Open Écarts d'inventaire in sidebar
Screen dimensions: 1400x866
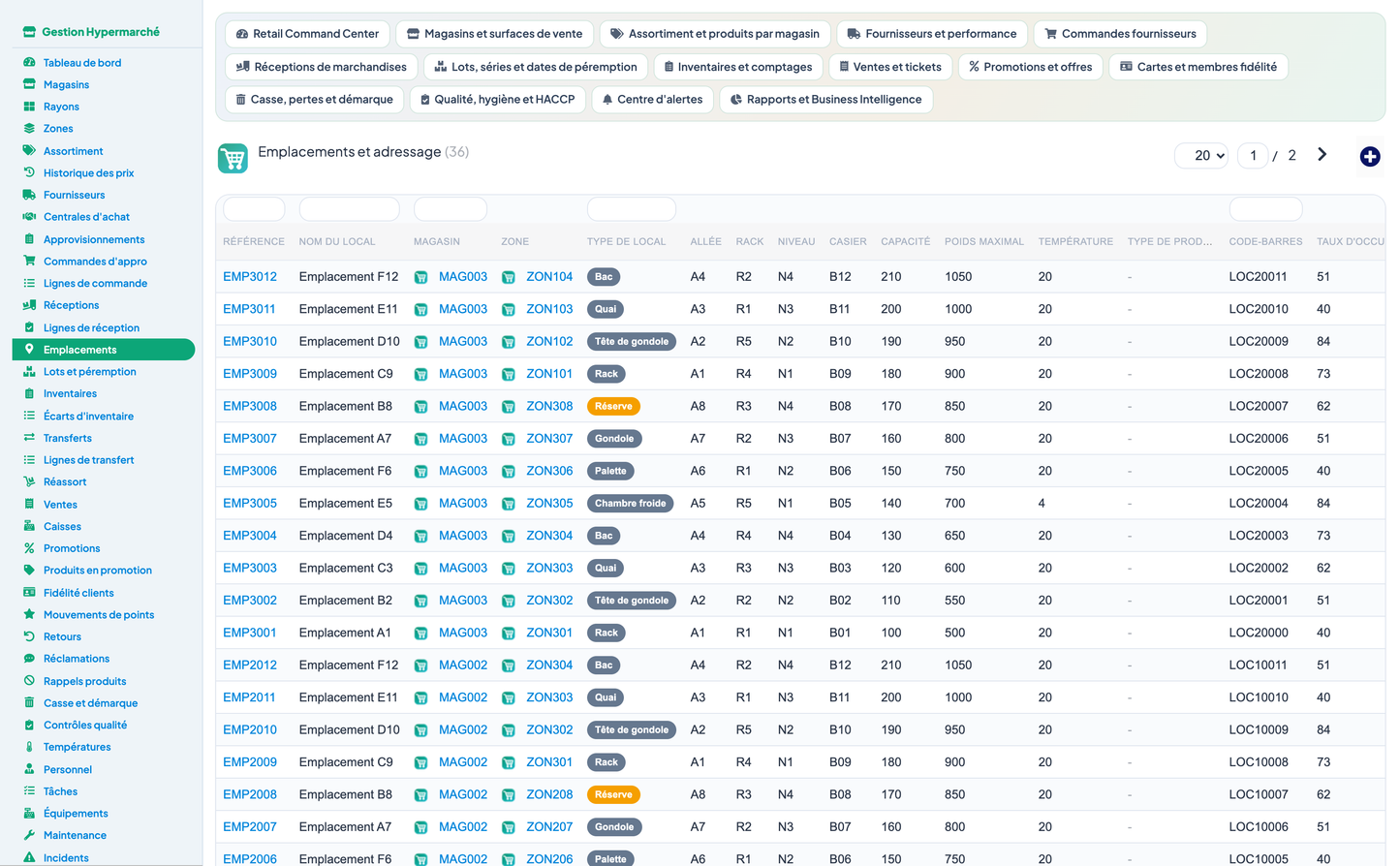click(x=88, y=416)
